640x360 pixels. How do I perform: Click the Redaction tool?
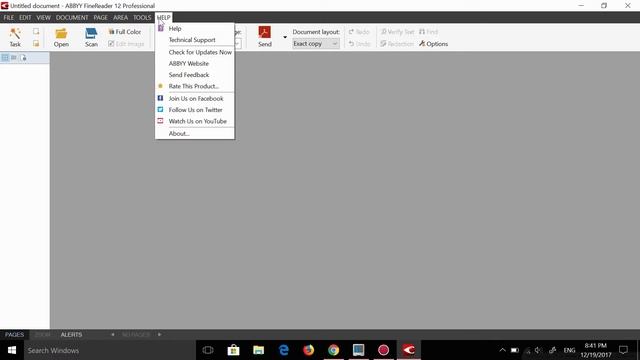click(x=397, y=44)
